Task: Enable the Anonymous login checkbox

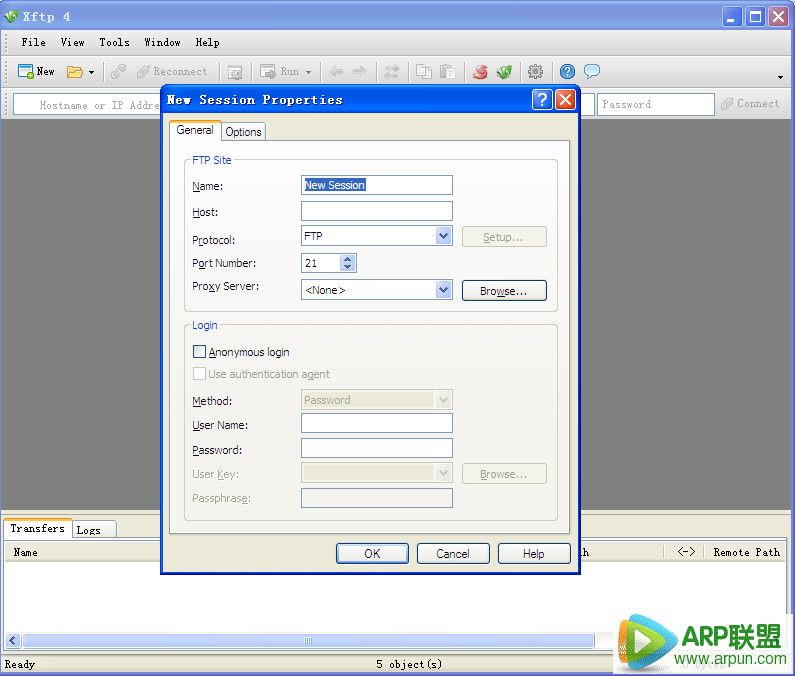Action: click(x=200, y=352)
